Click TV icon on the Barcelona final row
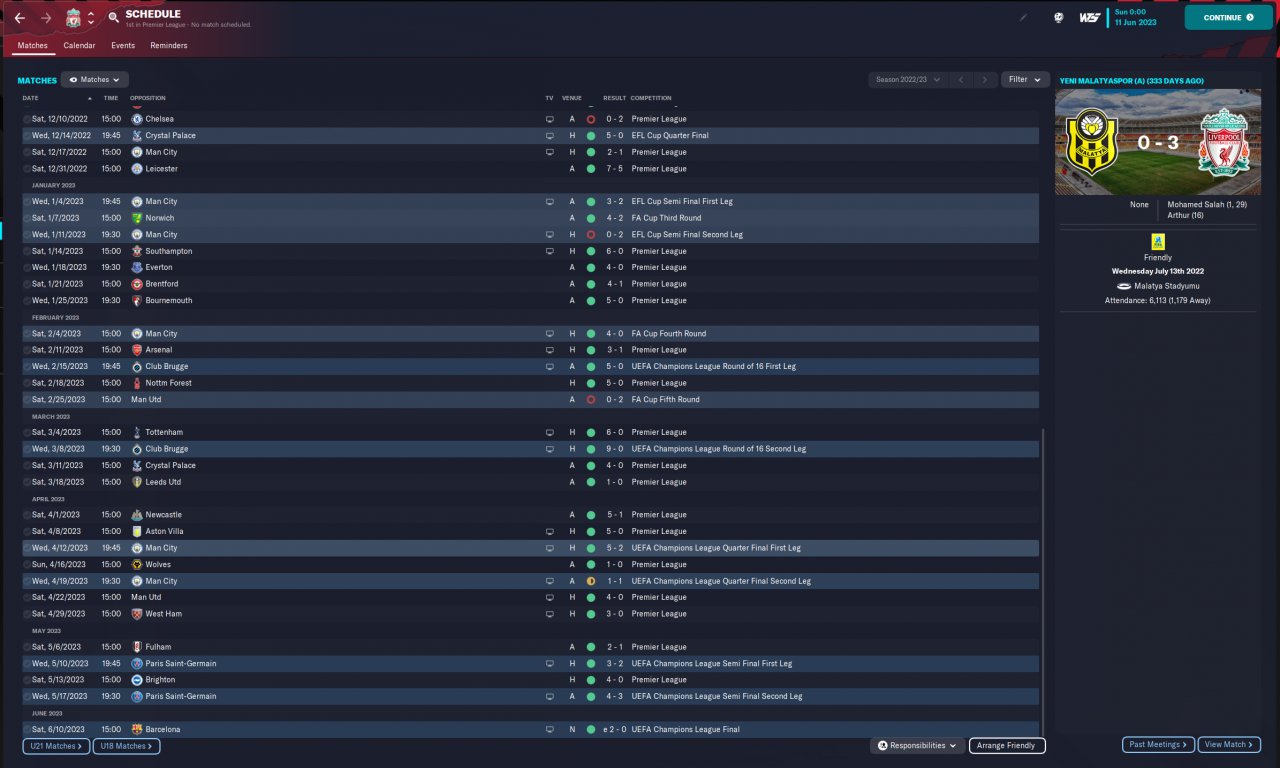 [x=549, y=729]
